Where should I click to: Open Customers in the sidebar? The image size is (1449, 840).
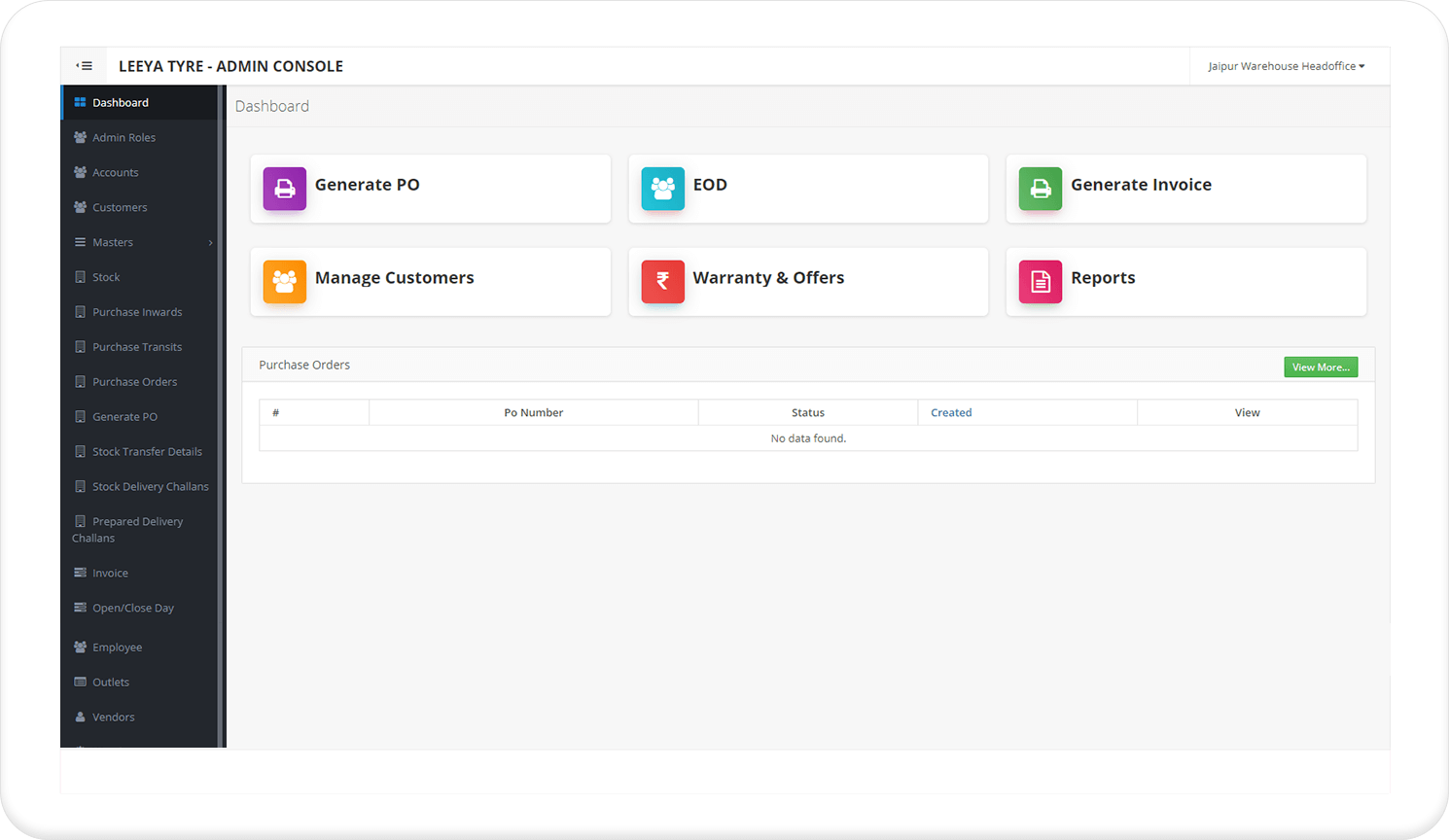[140, 207]
